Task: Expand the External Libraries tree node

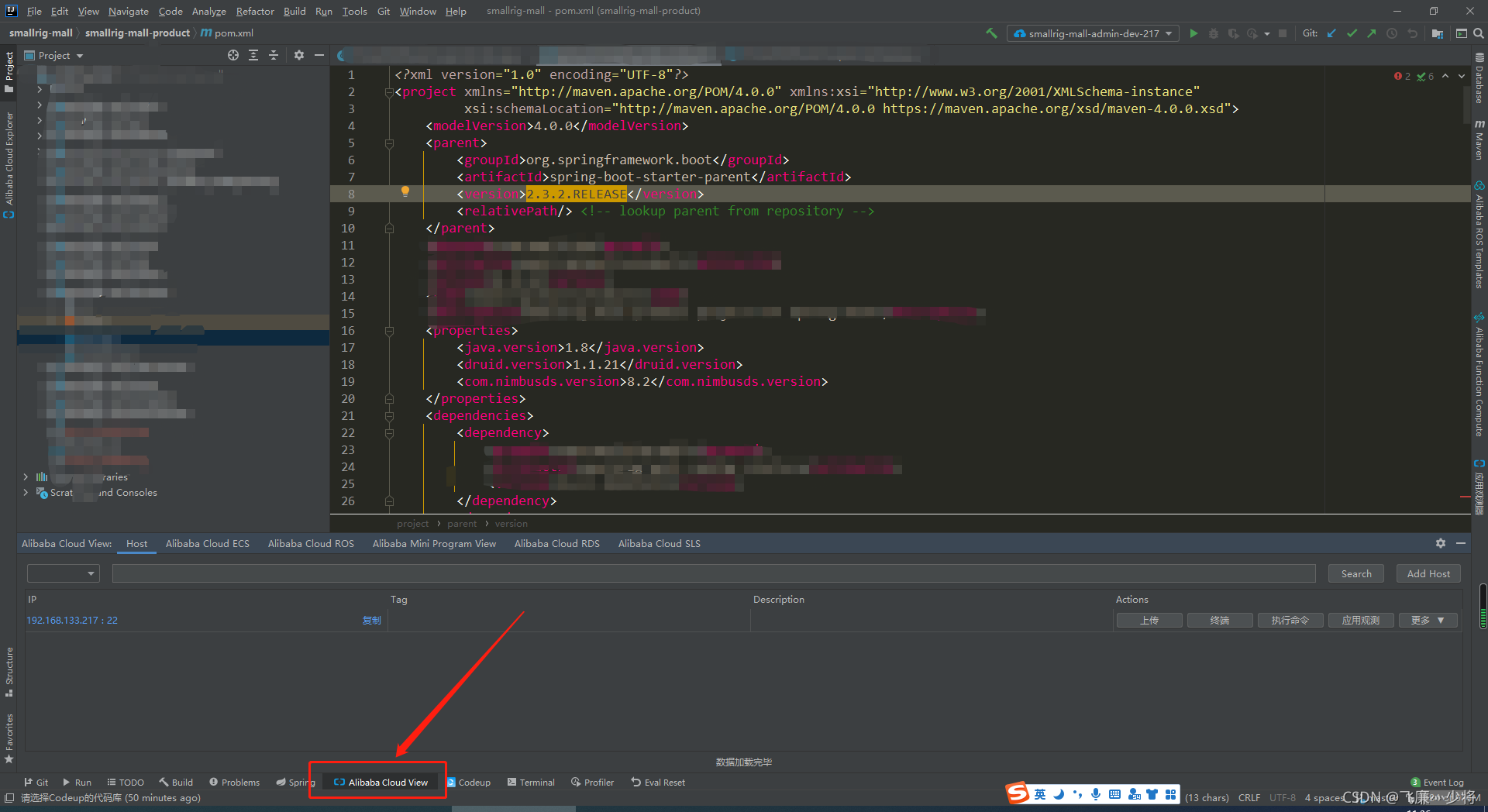Action: [x=26, y=477]
